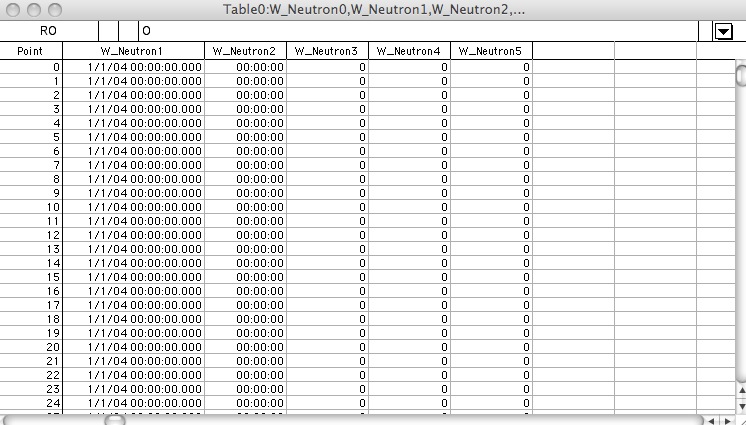Viewport: 746px width, 425px height.
Task: Click W_Neutron3 value in row 19
Action: click(327, 333)
